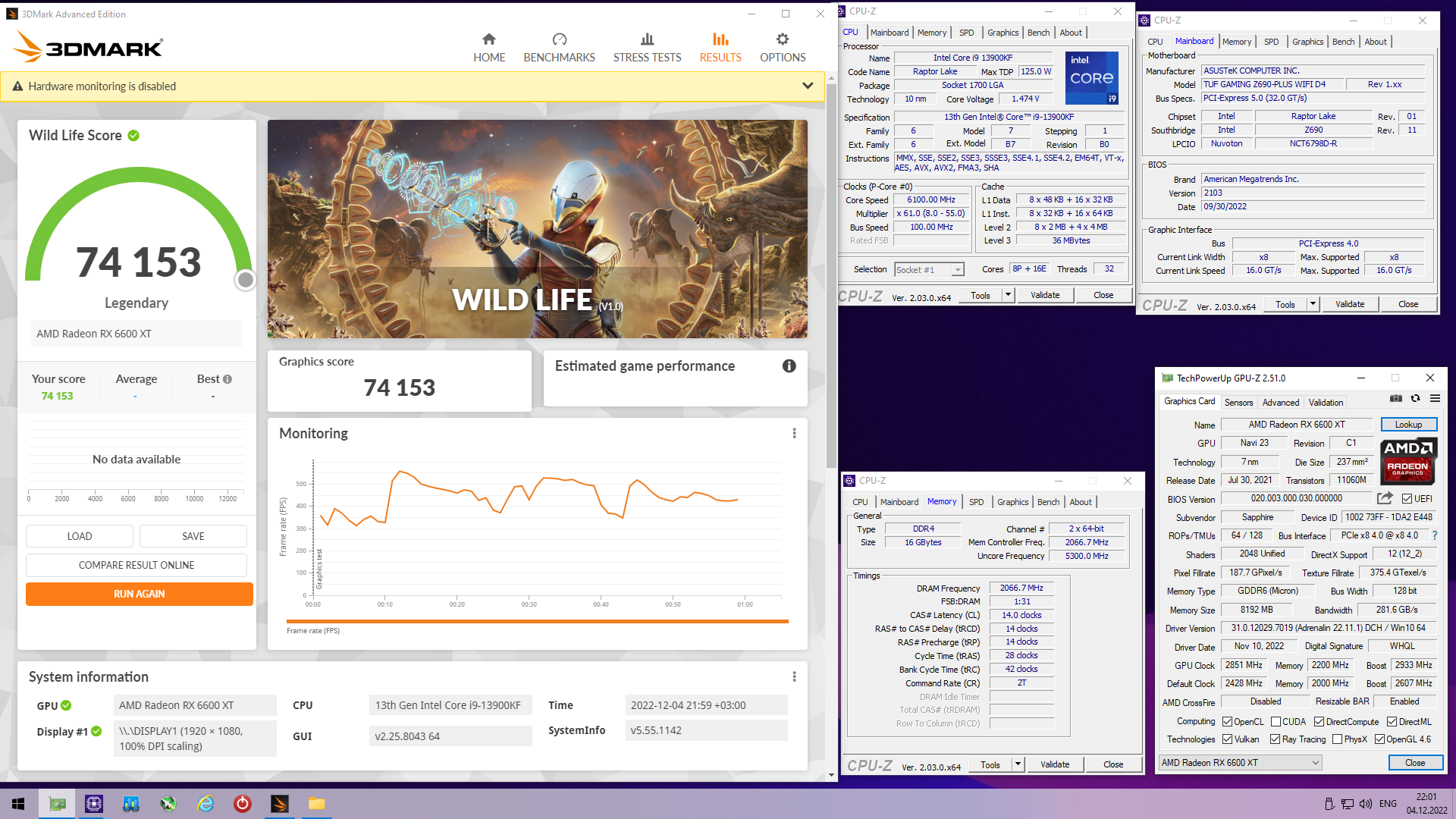Screen dimensions: 1456x819
Task: Toggle the CUDA checkbox in GPU-Z
Action: (x=1276, y=722)
